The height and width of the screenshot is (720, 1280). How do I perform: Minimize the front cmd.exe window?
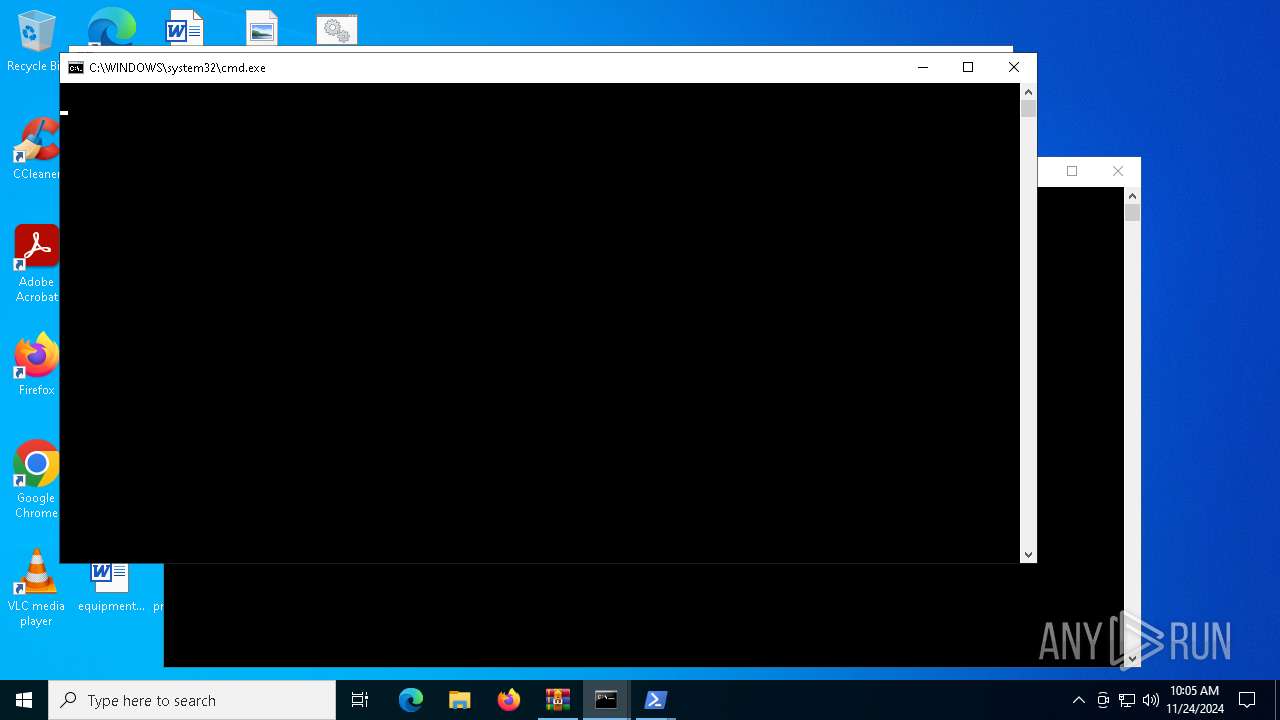click(x=922, y=67)
